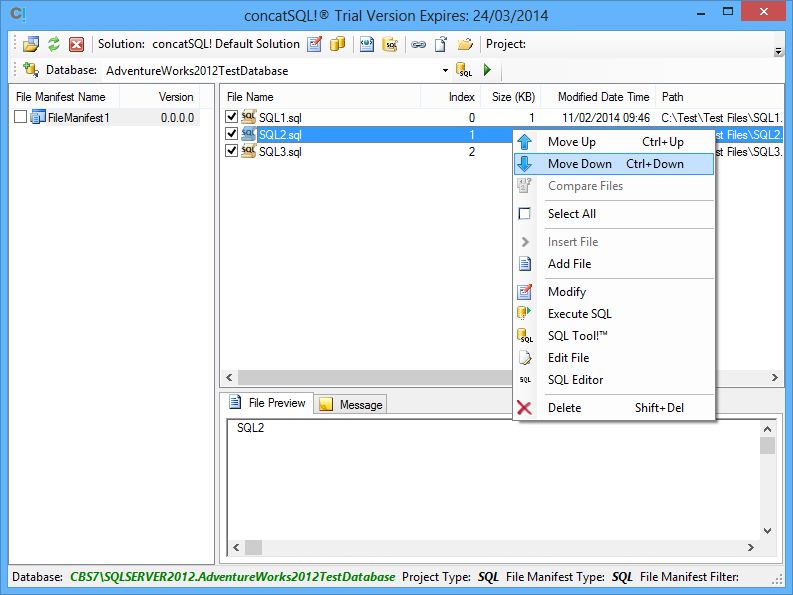Sort by Modified Date Time column header
Image resolution: width=793 pixels, height=595 pixels.
pyautogui.click(x=598, y=97)
